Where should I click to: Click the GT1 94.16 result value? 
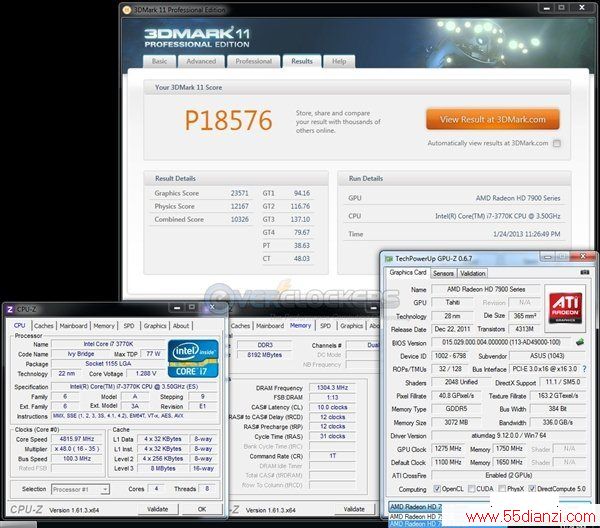point(302,193)
